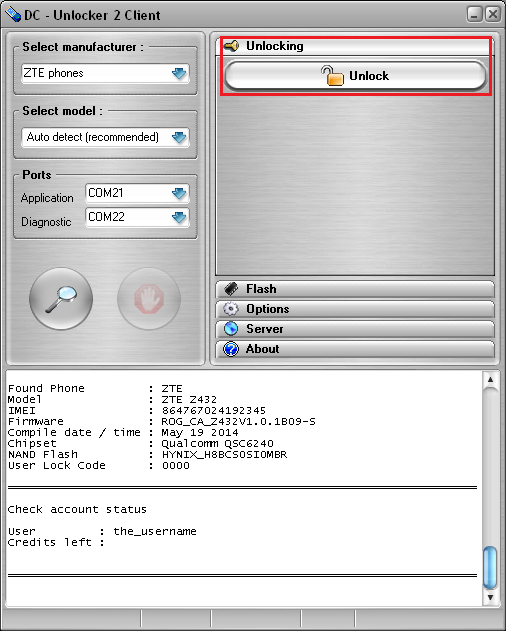Expand the Select model dropdown
506x631 pixels.
105,137
